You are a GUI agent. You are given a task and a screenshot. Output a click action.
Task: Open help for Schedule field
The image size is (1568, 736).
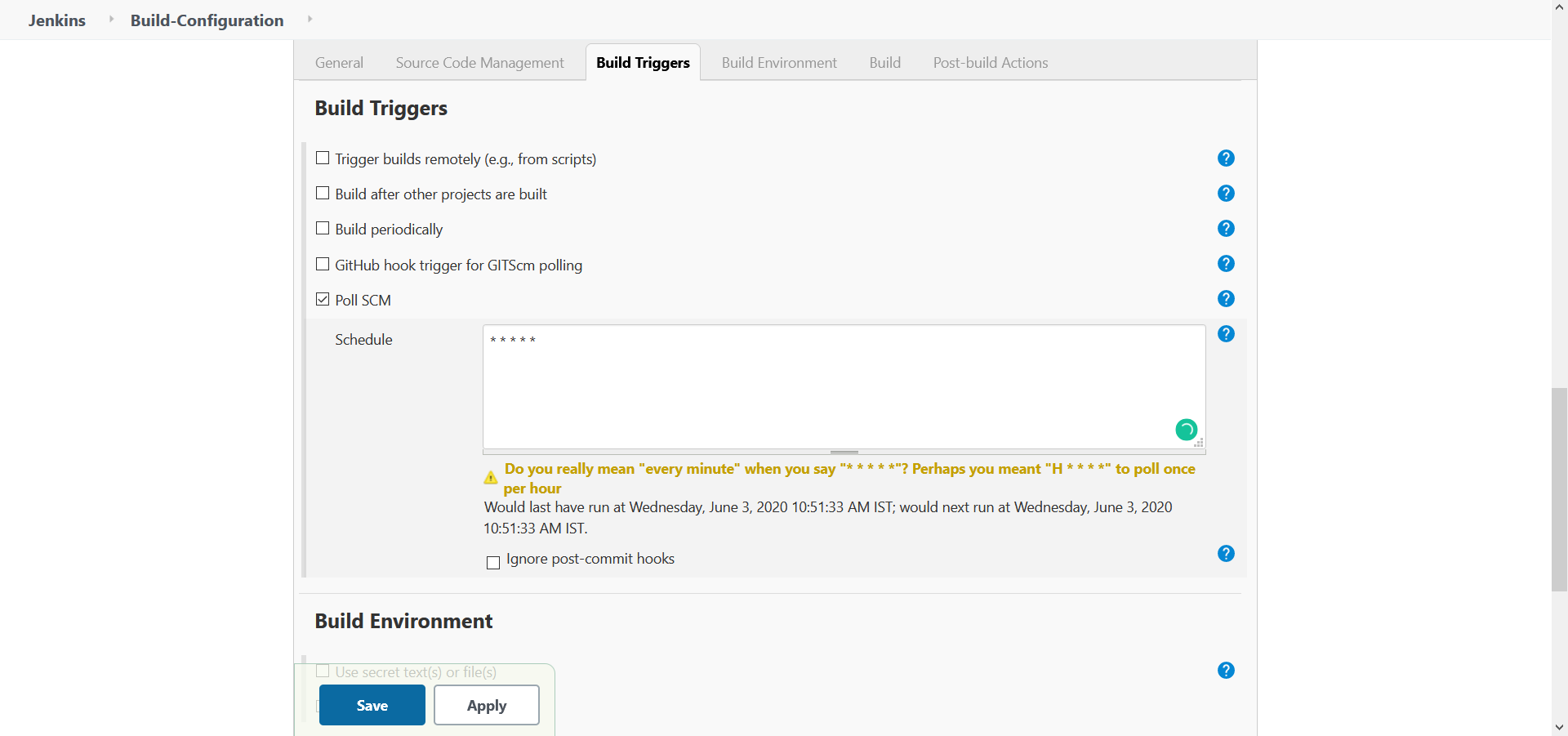pyautogui.click(x=1226, y=334)
